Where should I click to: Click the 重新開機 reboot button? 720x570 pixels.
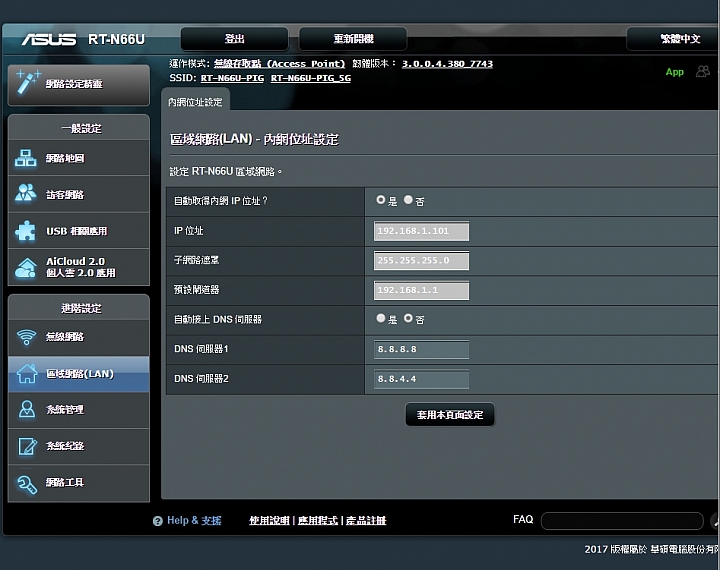pos(353,39)
